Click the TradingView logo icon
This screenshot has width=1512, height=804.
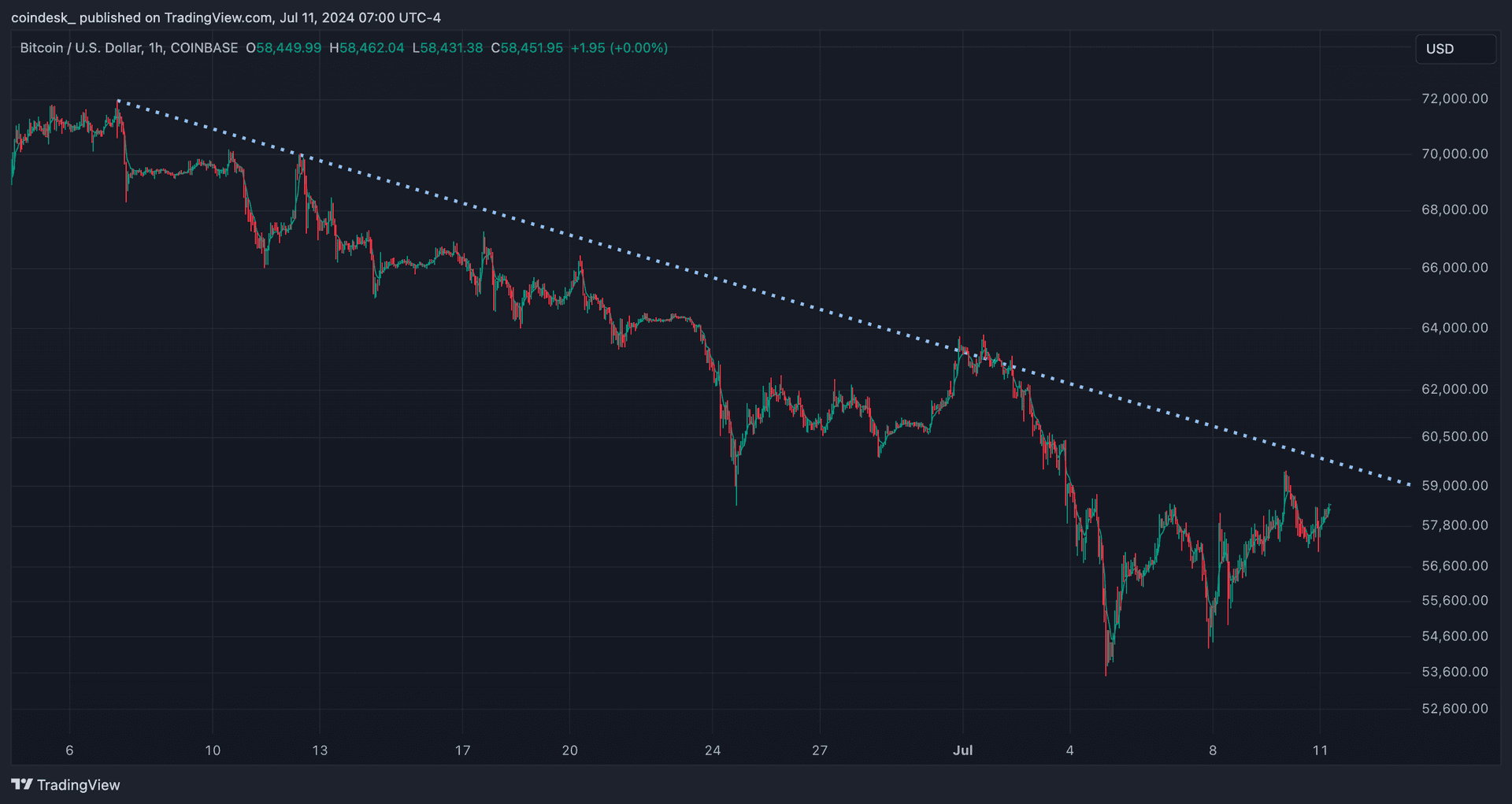click(x=22, y=784)
